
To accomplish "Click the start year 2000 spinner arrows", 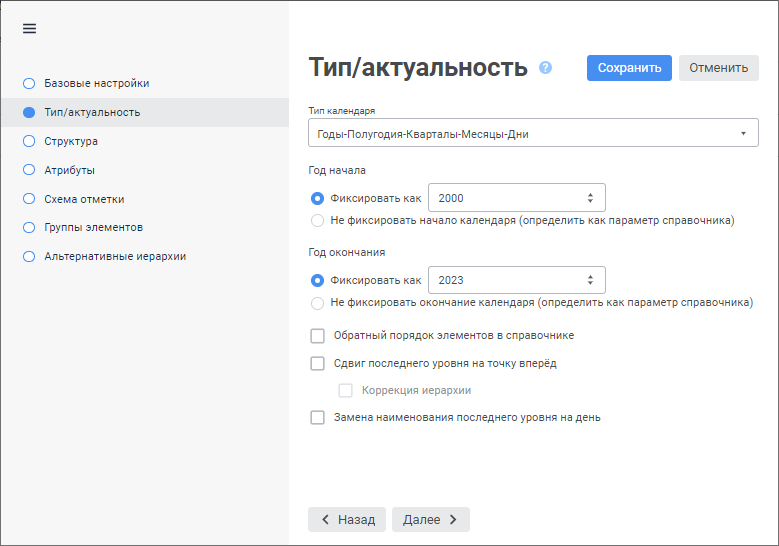I will [590, 198].
